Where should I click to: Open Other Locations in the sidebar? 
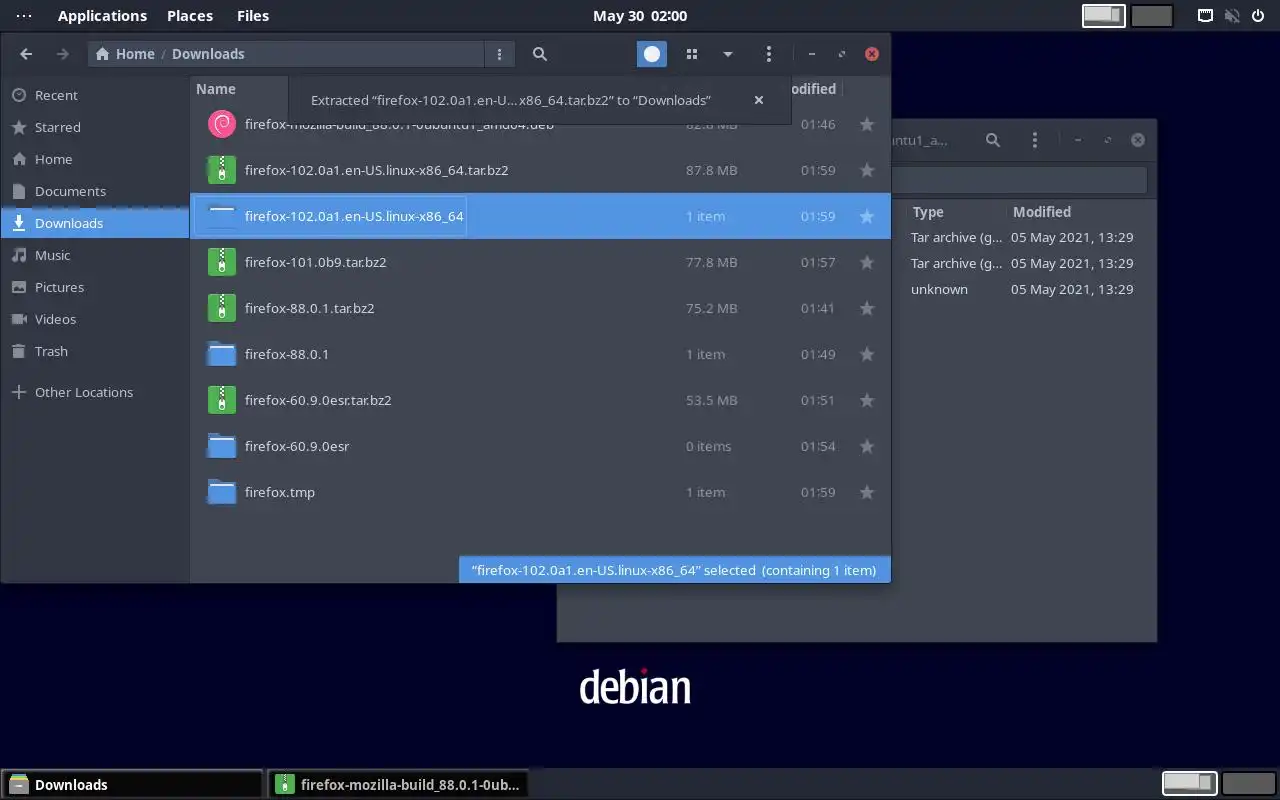pos(95,392)
